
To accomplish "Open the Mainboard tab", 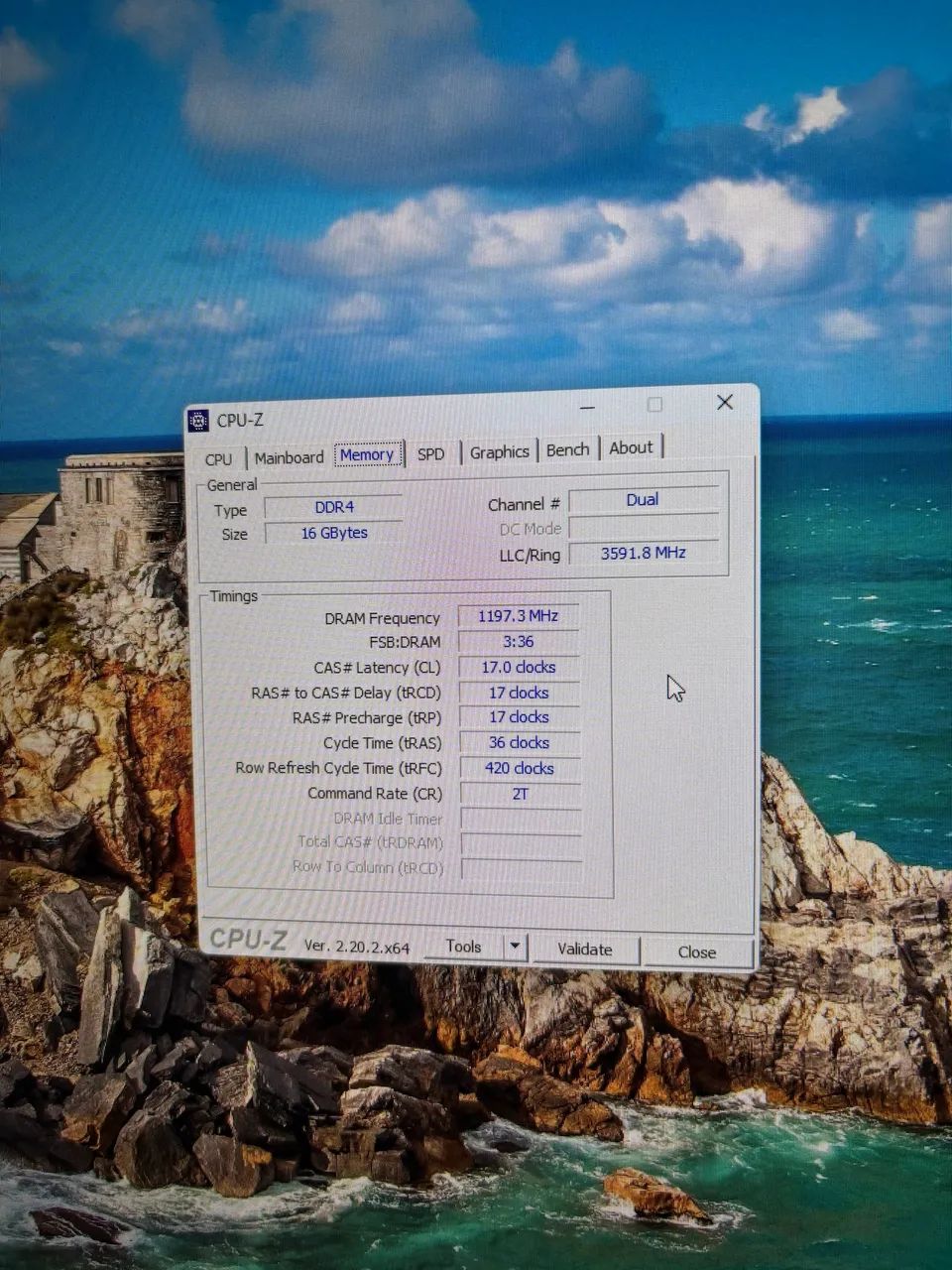I will (x=289, y=457).
